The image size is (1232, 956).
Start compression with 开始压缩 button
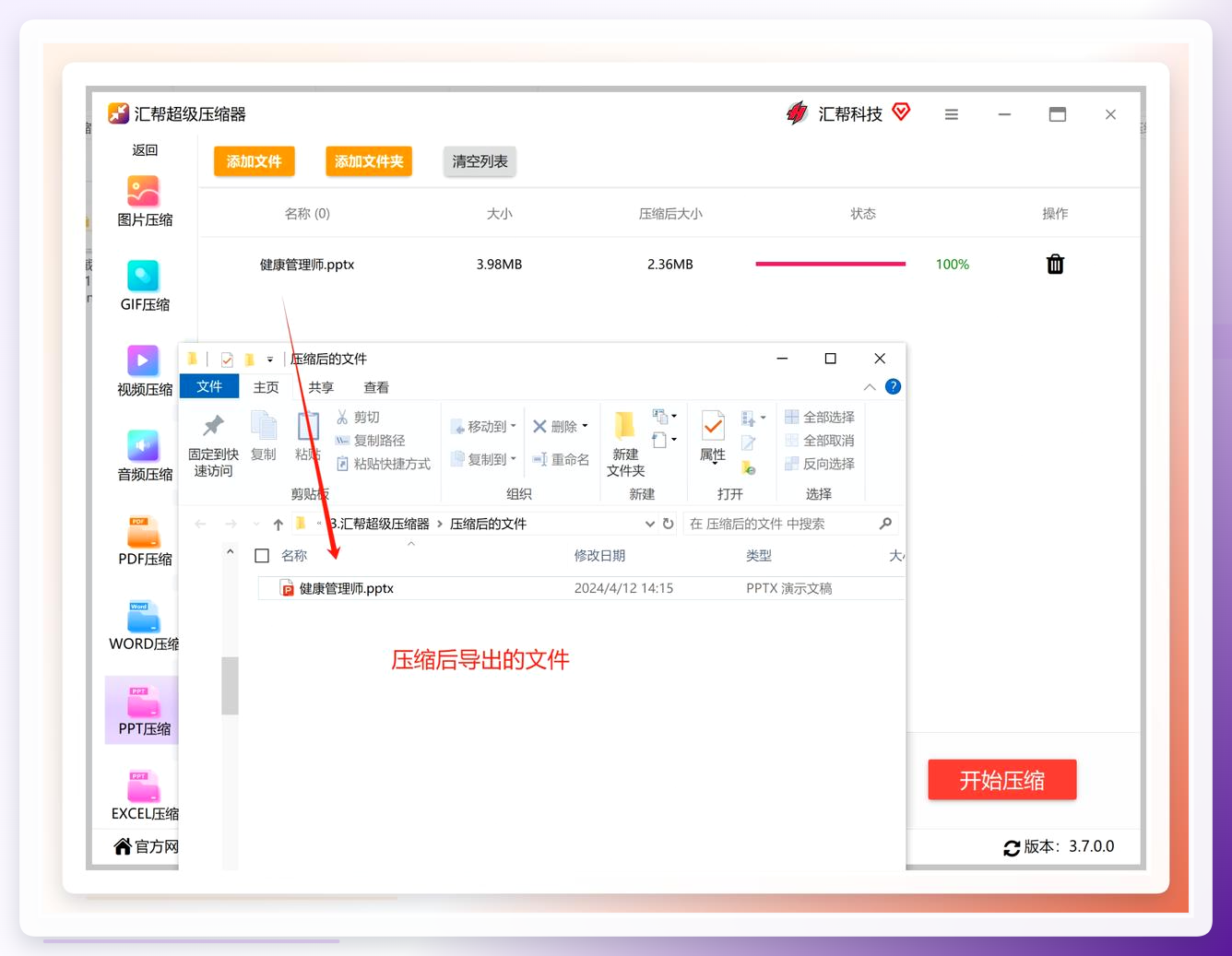[1002, 780]
